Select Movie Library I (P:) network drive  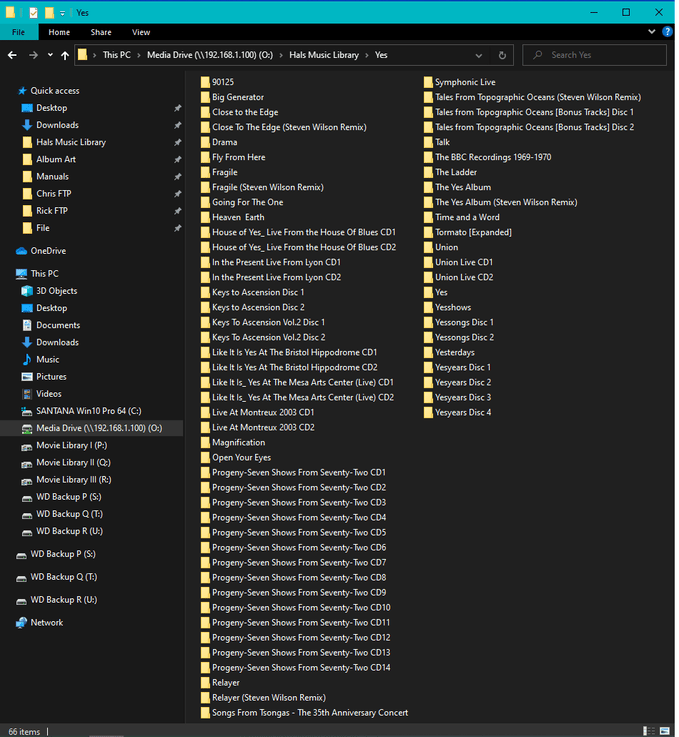pos(71,446)
